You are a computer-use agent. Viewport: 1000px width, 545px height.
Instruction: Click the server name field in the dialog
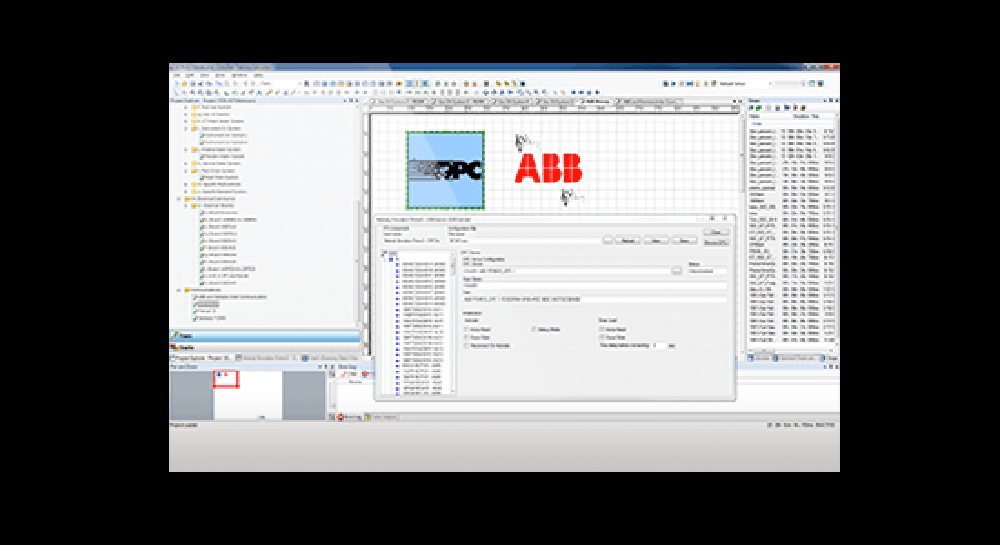click(x=566, y=271)
